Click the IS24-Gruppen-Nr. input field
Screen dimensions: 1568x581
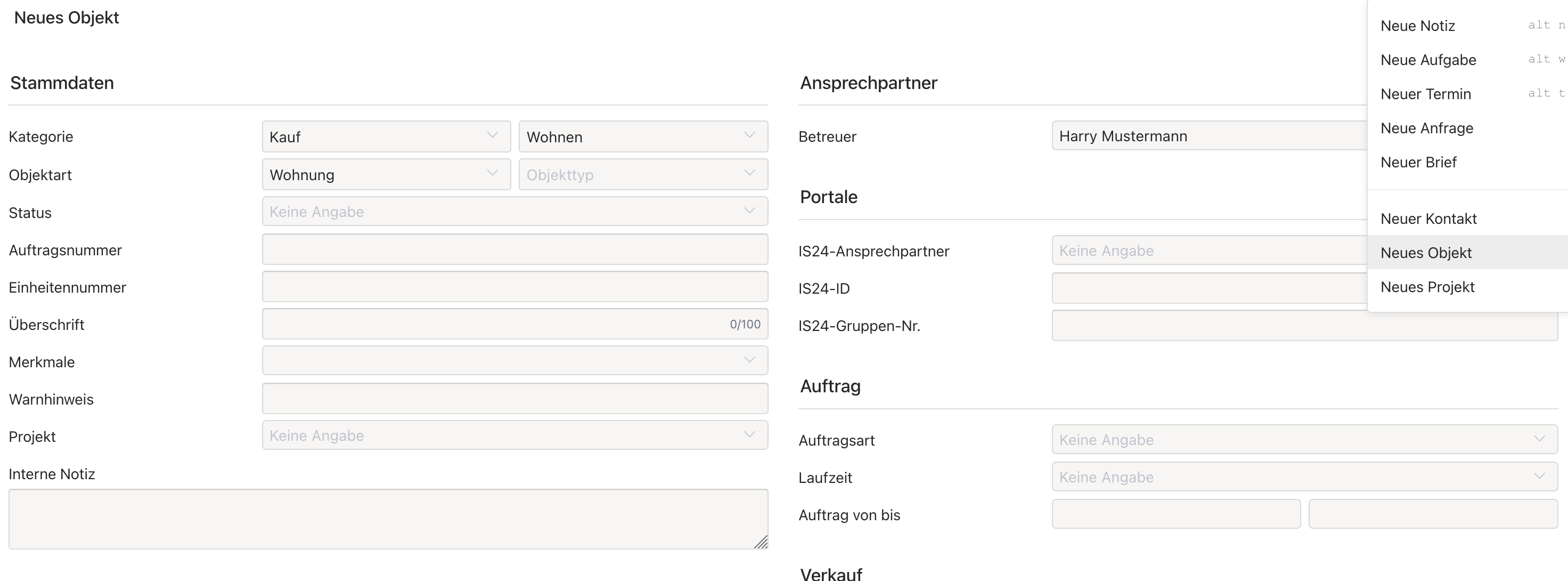(1304, 326)
